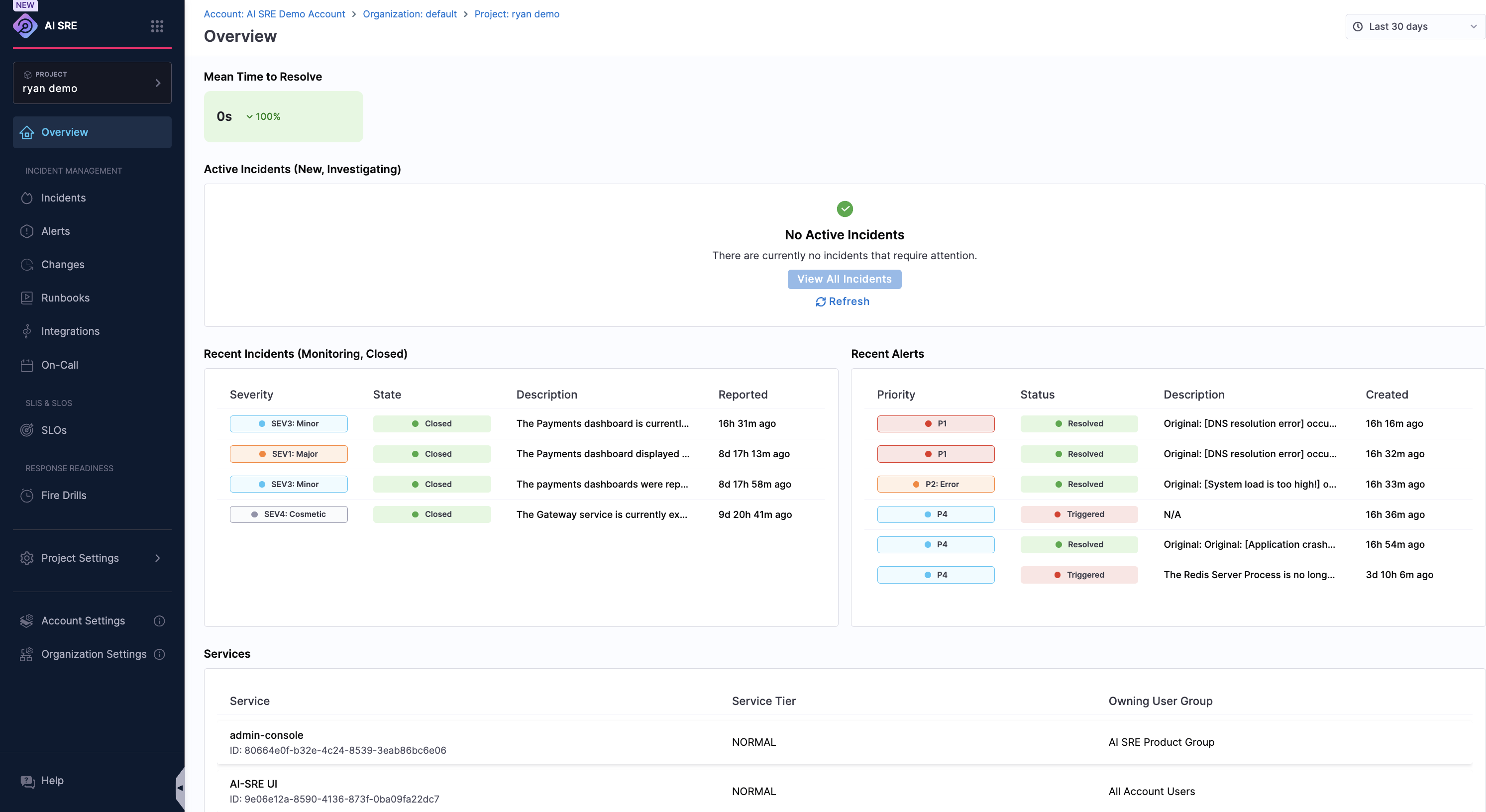1486x812 pixels.
Task: Open Alerts in sidebar
Action: 92,231
